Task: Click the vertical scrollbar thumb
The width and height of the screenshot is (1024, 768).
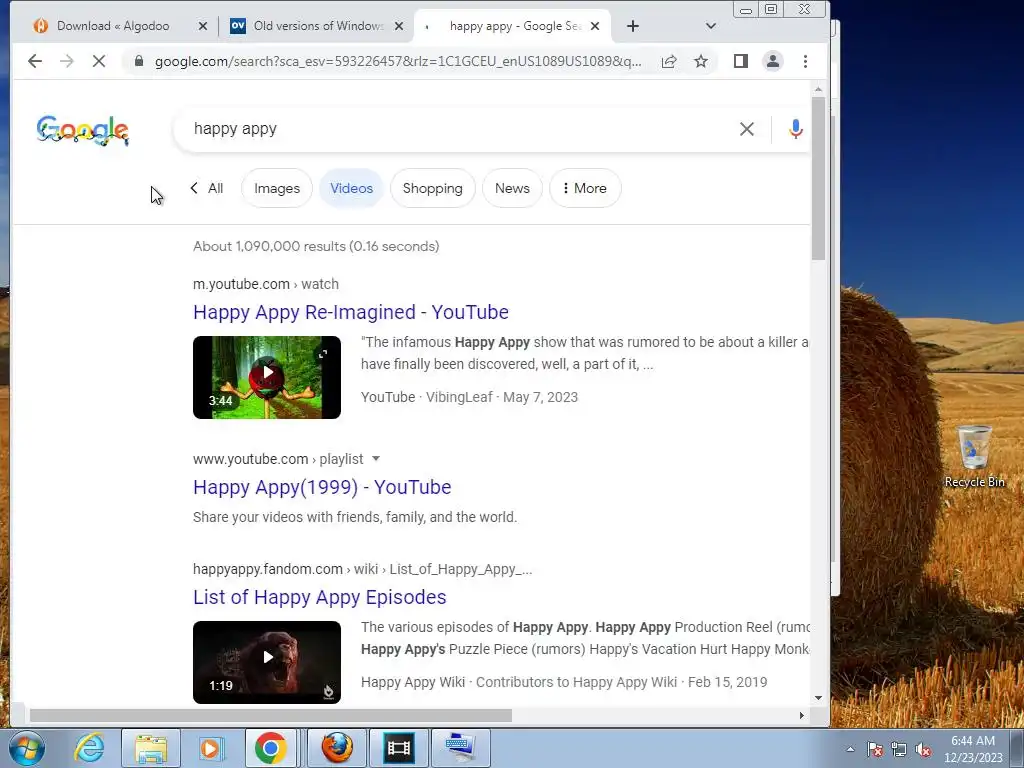Action: coord(818,178)
